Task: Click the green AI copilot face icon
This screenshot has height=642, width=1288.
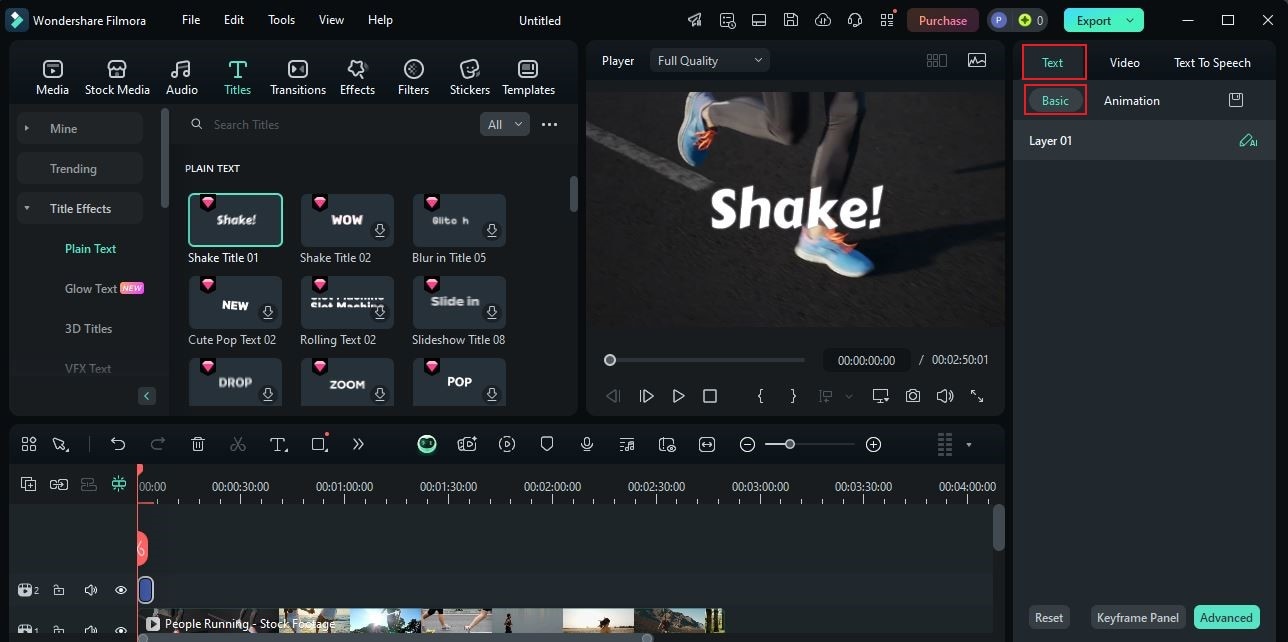Action: tap(427, 444)
